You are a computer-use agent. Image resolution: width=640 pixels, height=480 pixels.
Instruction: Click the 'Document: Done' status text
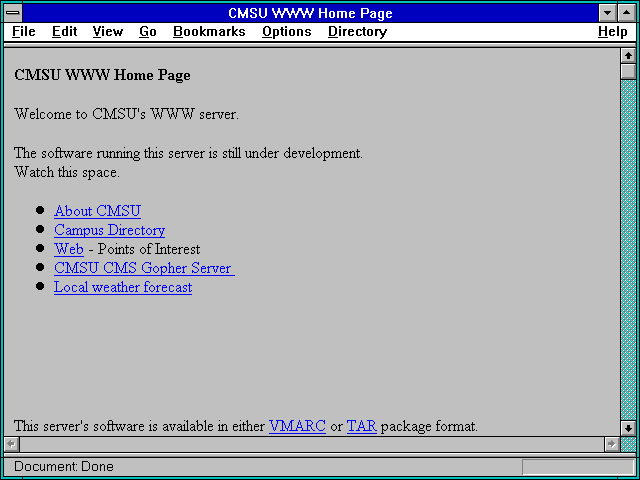click(64, 467)
